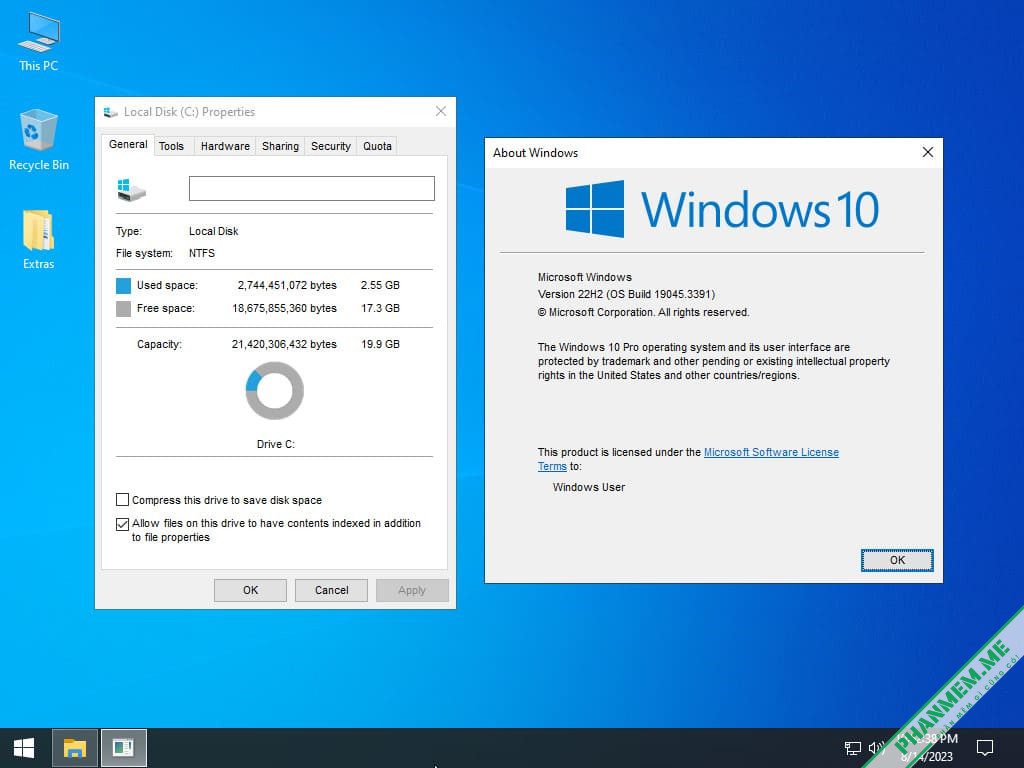1024x768 pixels.
Task: Click Cancel in Local Disk Properties
Action: point(331,590)
